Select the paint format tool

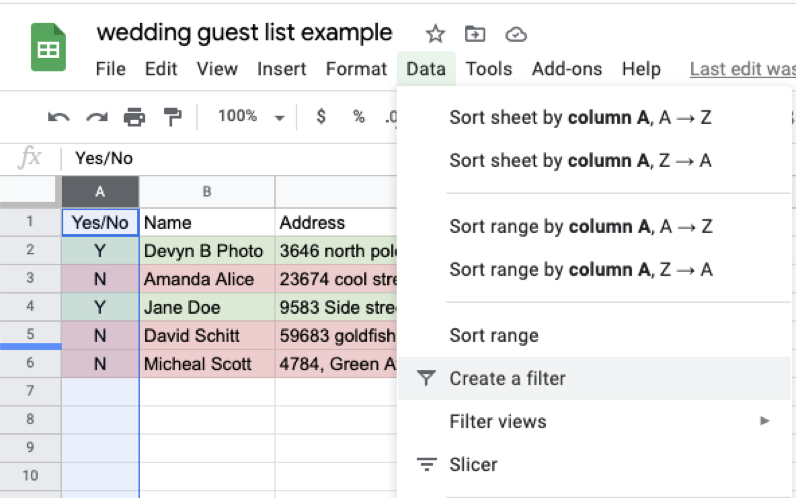(x=172, y=117)
